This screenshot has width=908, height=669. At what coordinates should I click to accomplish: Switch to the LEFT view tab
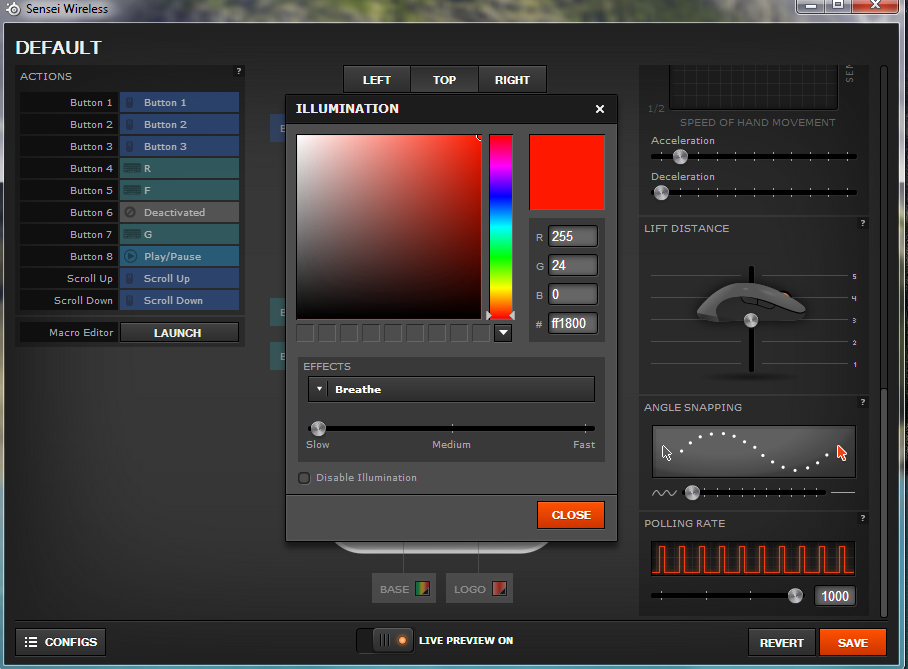377,80
